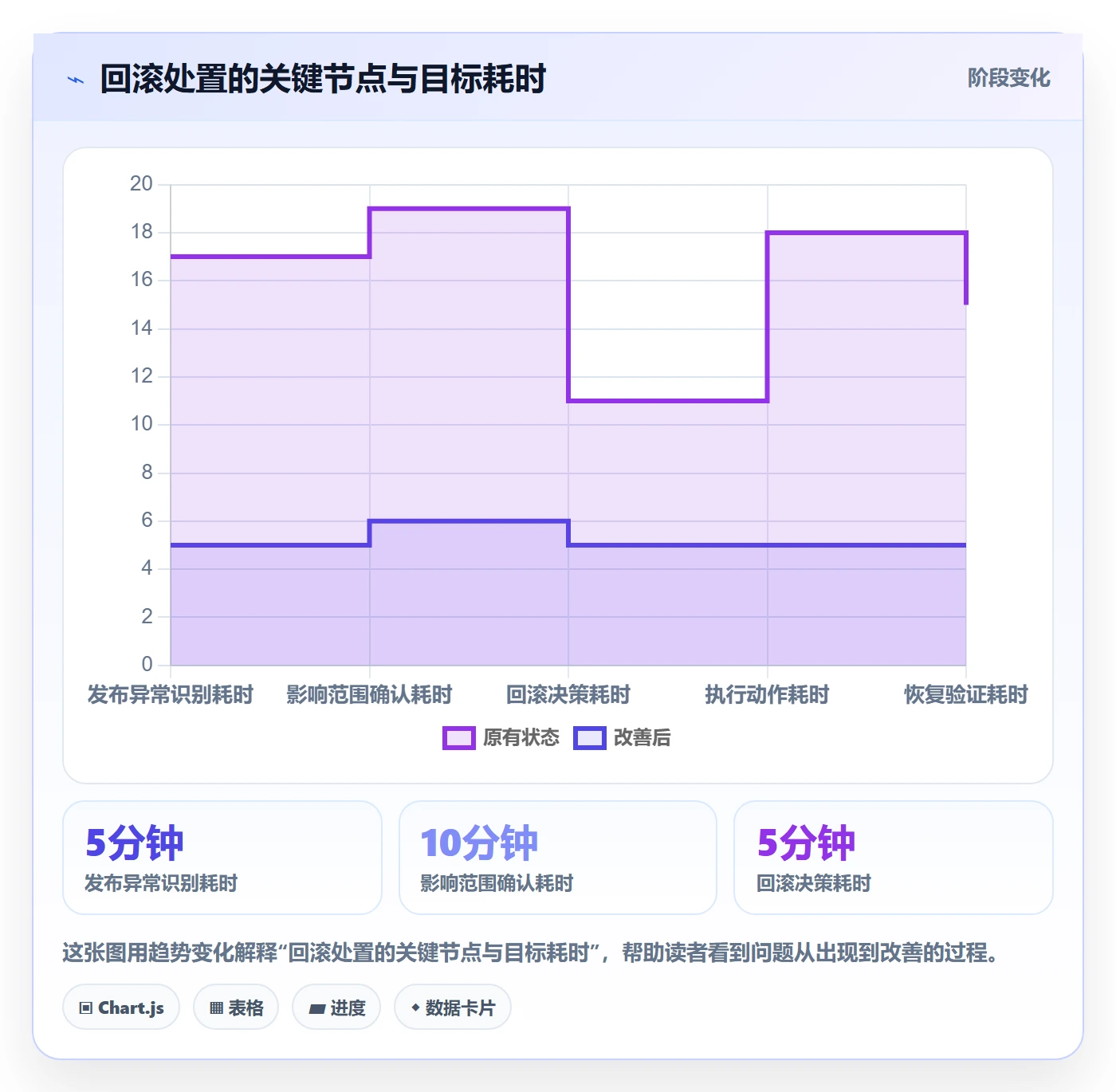This screenshot has height=1092, width=1116.
Task: Open the 5分钟 回滚决策耗时 card
Action: click(894, 858)
